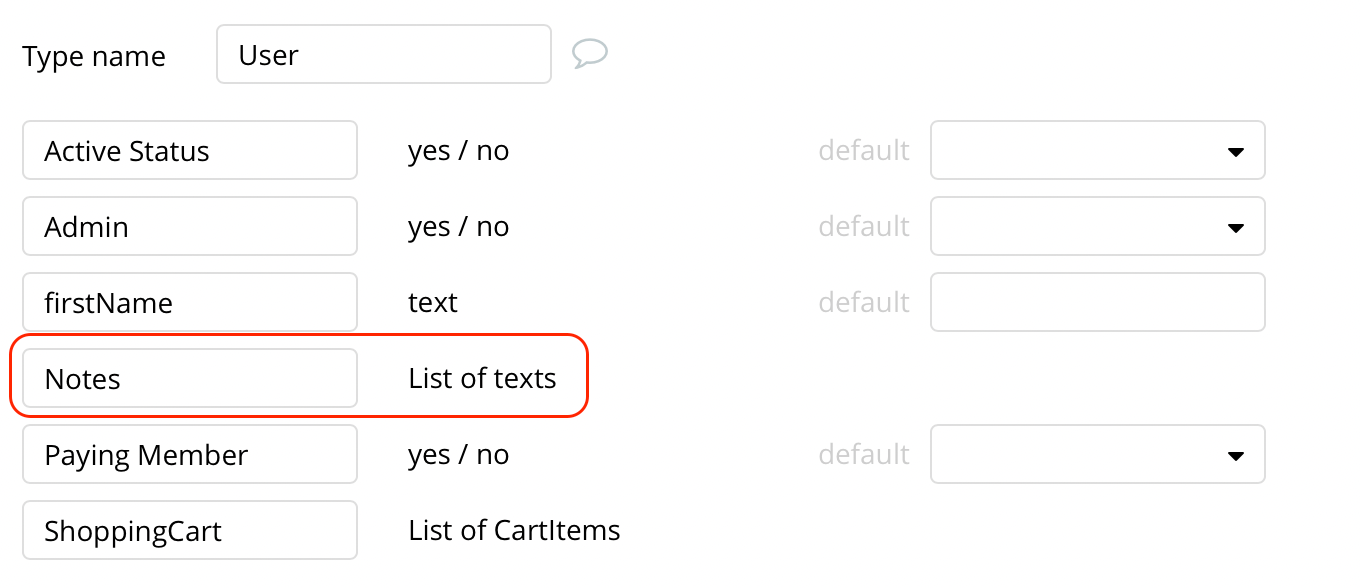Edit the Type name field containing User
The height and width of the screenshot is (588, 1360).
384,54
